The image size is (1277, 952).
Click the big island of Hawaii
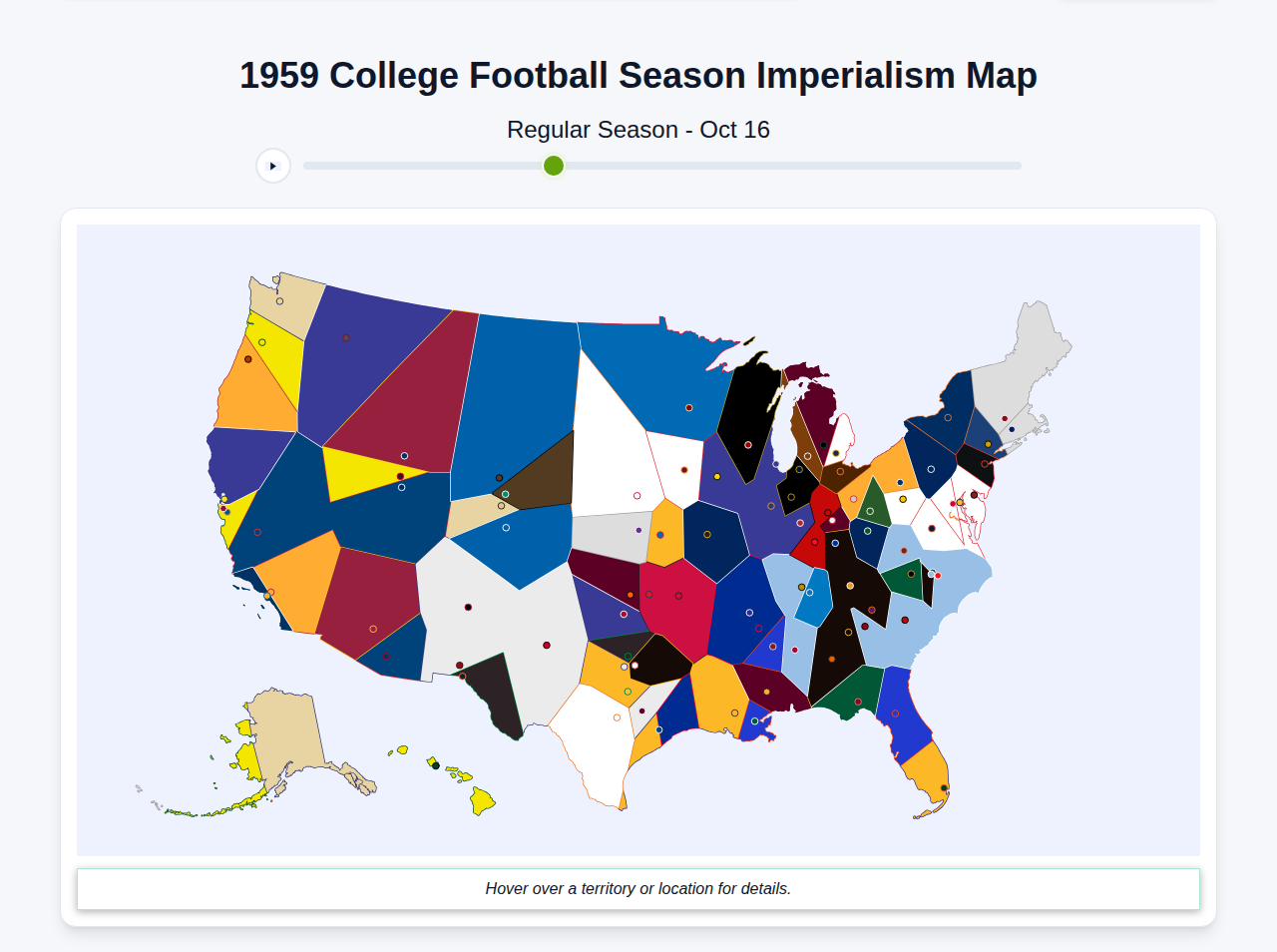click(x=481, y=801)
